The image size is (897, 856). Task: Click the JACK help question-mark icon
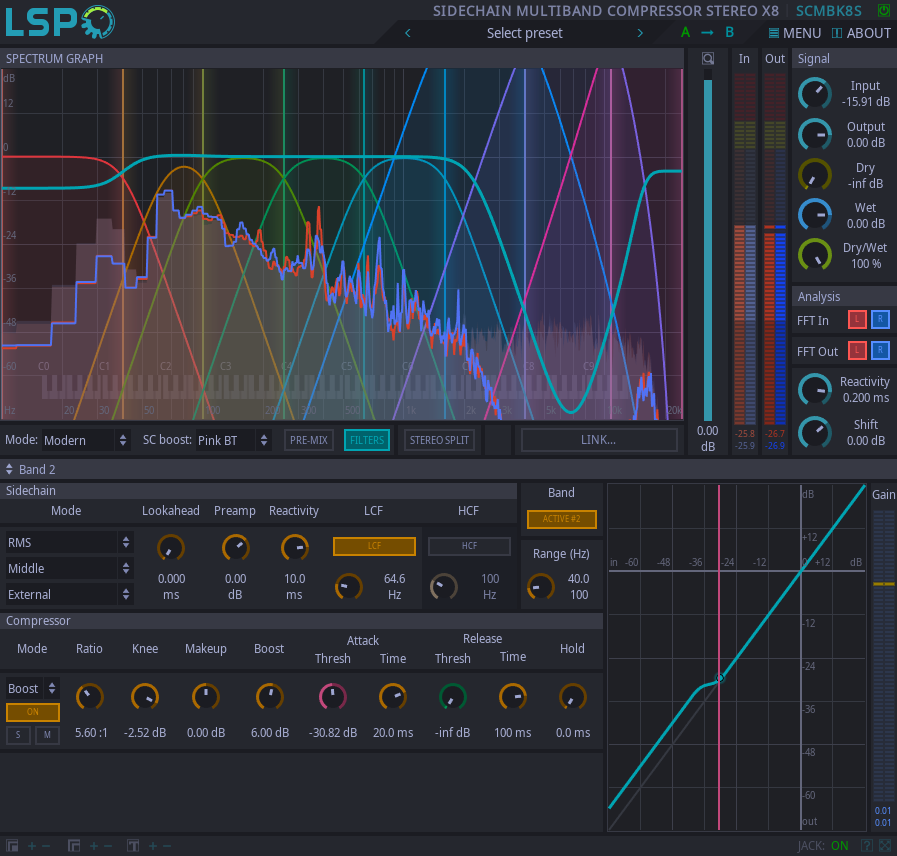click(867, 846)
